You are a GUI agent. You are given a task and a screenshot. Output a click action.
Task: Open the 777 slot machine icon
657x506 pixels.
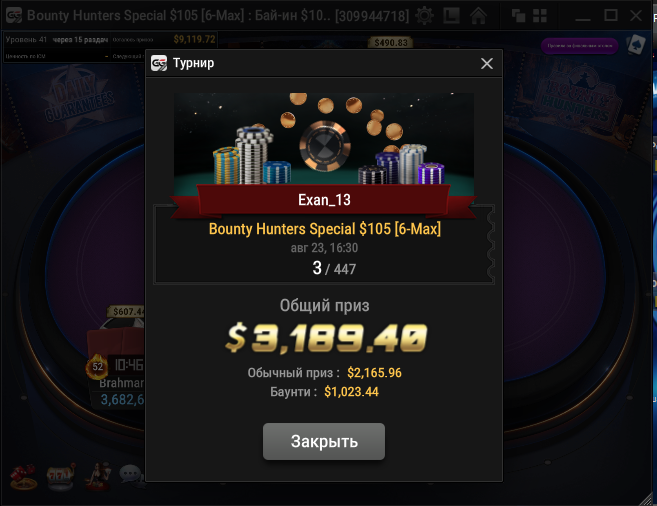[x=60, y=477]
